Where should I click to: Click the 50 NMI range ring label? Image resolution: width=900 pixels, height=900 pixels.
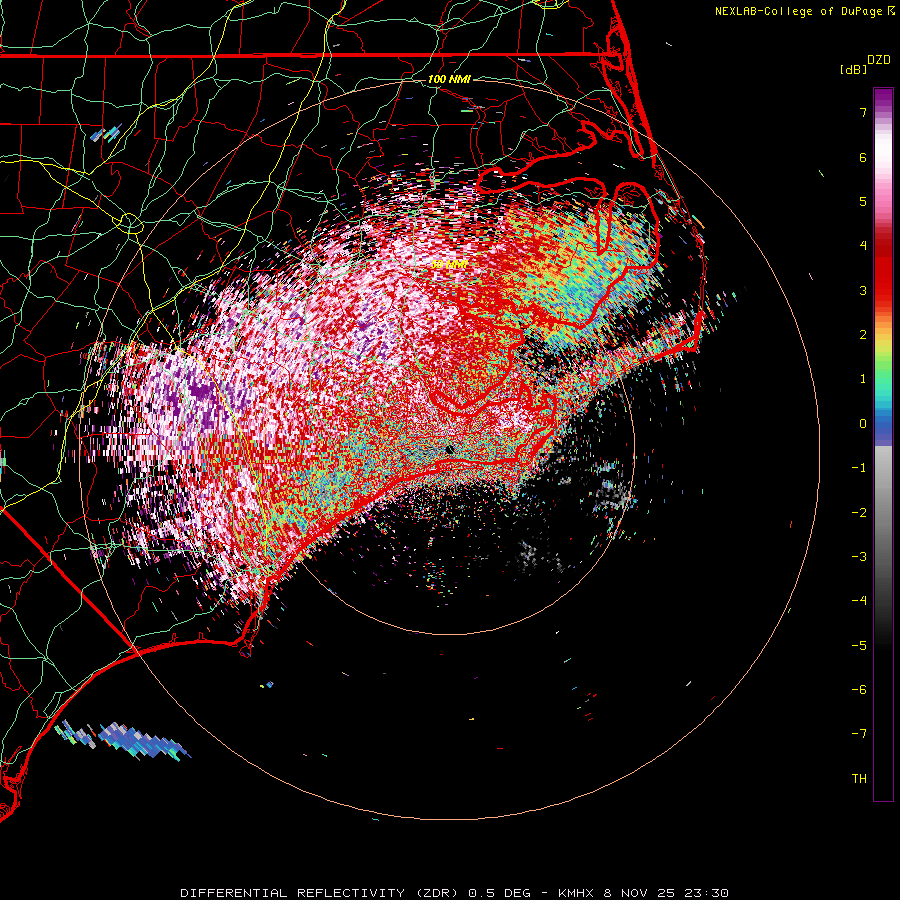tap(449, 265)
